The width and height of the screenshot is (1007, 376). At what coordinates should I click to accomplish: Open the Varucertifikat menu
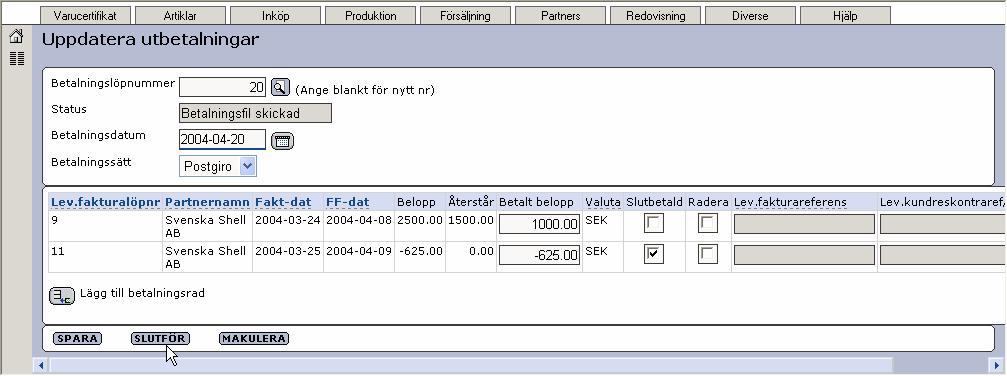tap(85, 16)
